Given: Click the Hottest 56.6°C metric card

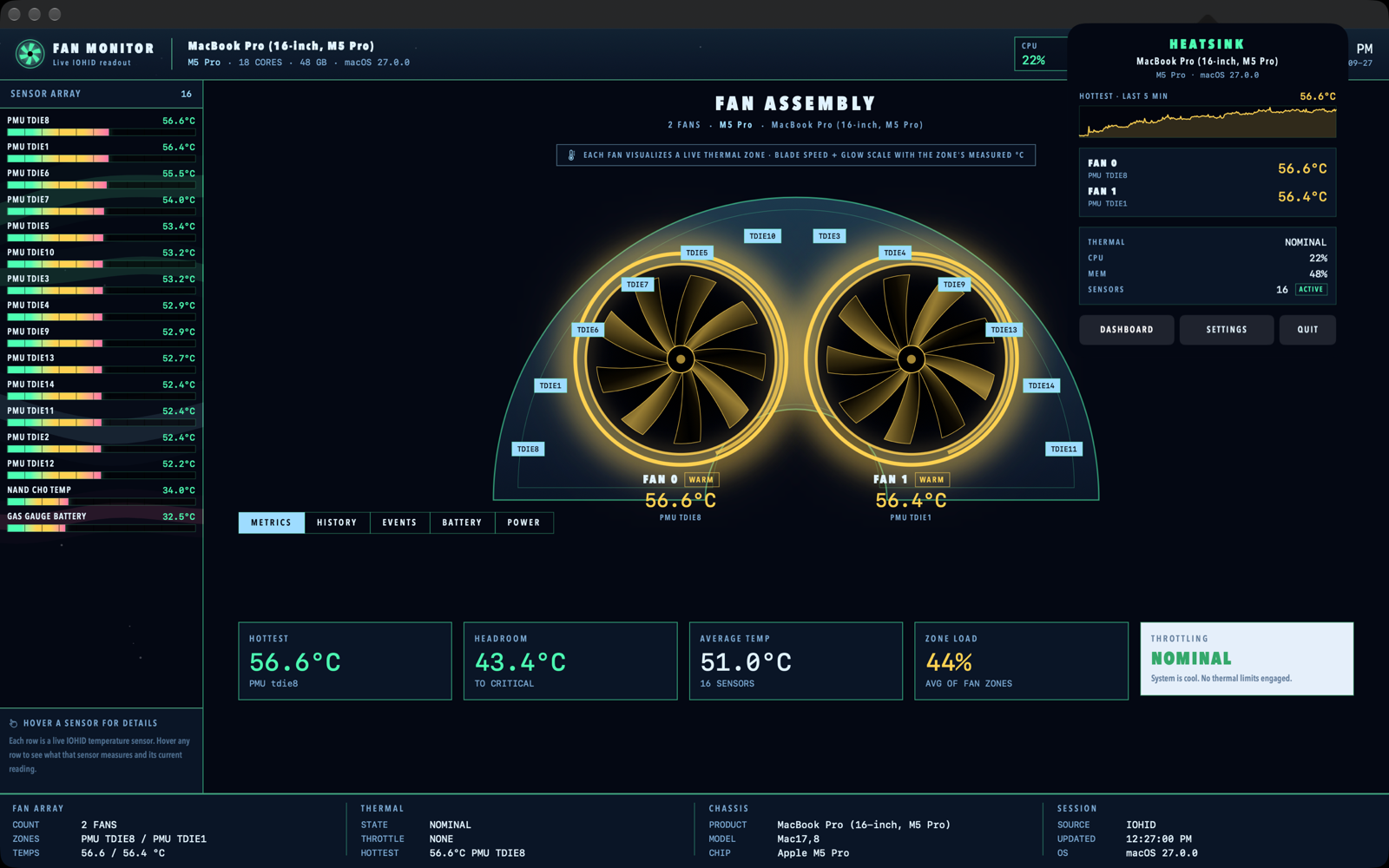Looking at the screenshot, I should [x=345, y=661].
